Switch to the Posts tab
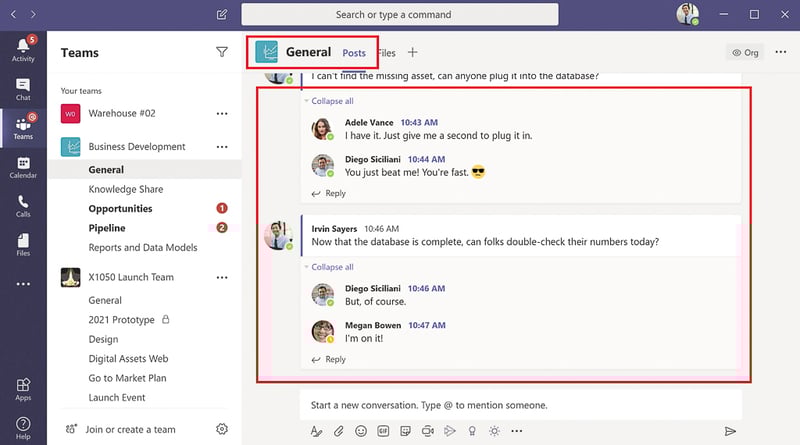This screenshot has width=800, height=445. 354,53
